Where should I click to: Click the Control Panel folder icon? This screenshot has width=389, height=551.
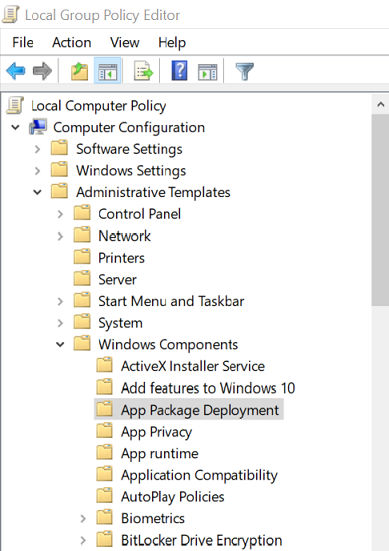click(82, 213)
